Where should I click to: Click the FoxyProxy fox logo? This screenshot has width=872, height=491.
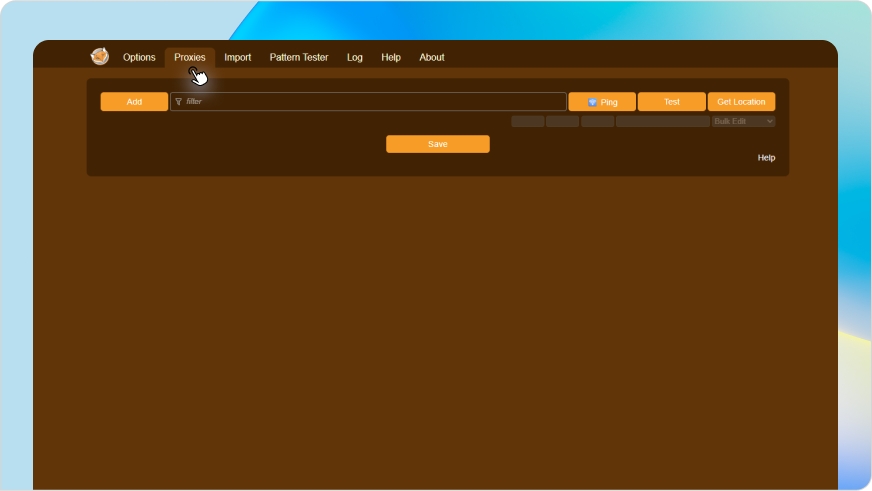99,57
